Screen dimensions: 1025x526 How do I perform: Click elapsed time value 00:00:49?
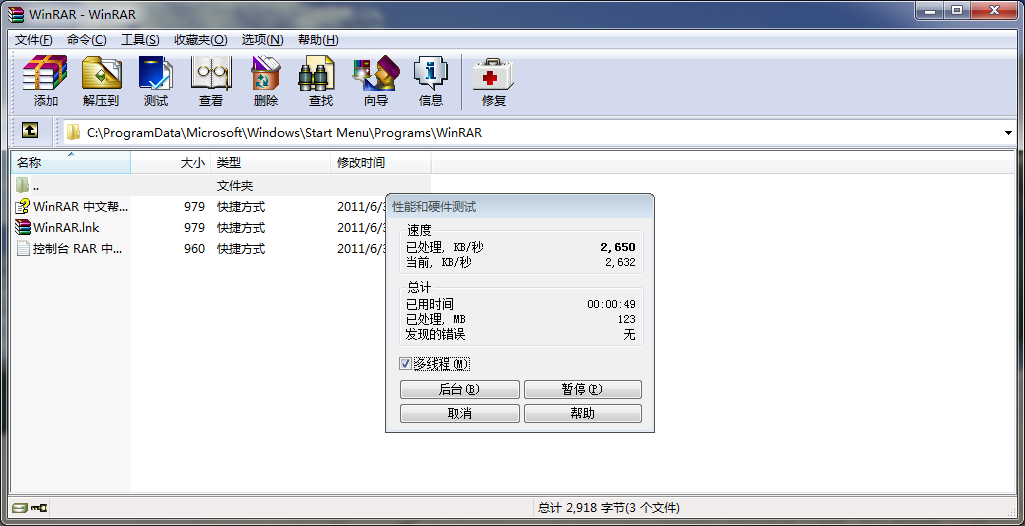tap(611, 304)
